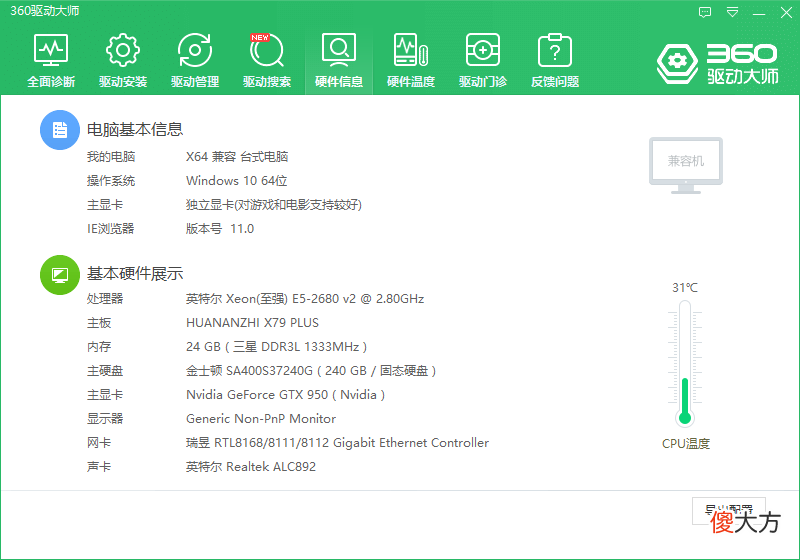Click the blue 电脑基本信息 document icon
This screenshot has width=800, height=560.
point(60,130)
